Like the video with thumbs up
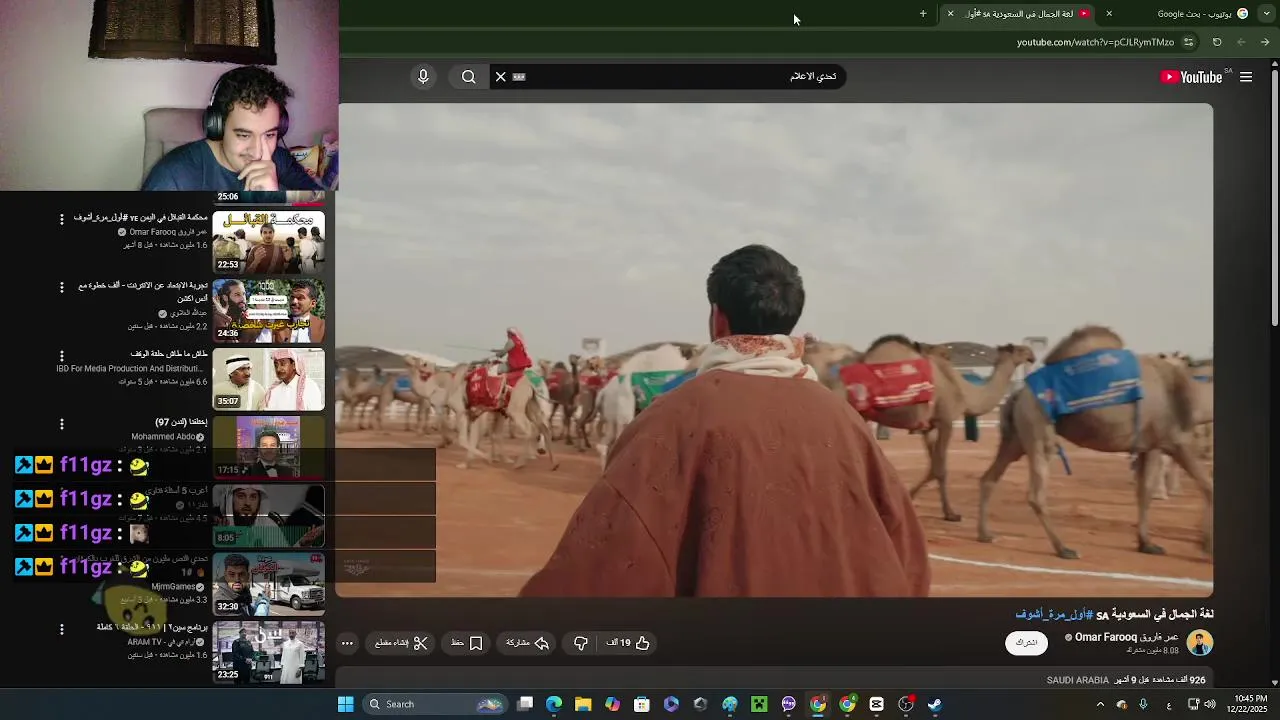The height and width of the screenshot is (720, 1280). click(x=628, y=643)
